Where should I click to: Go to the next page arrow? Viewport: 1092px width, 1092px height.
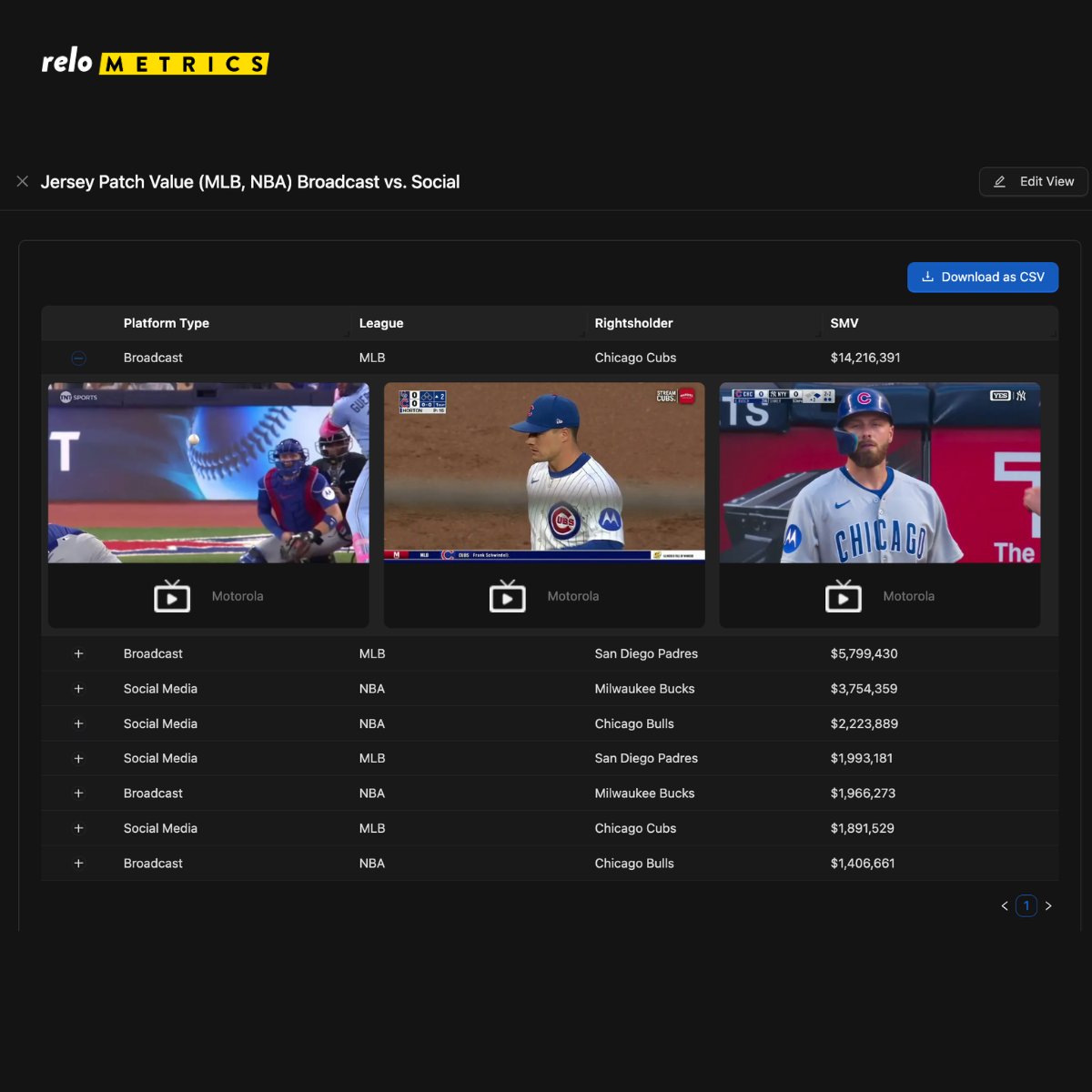(1048, 906)
